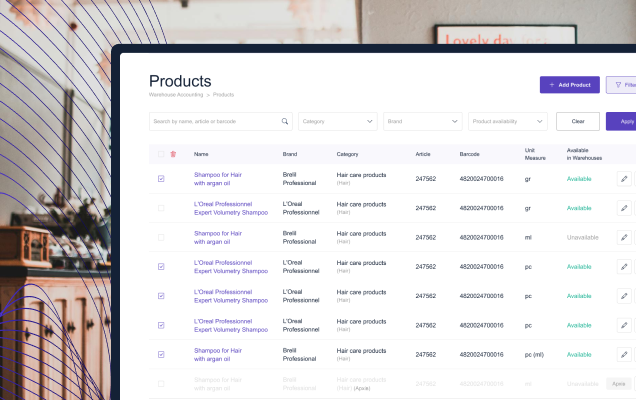The height and width of the screenshot is (400, 636).
Task: Uncheck the pc (ml) shampoo row checkbox
Action: coord(161,355)
